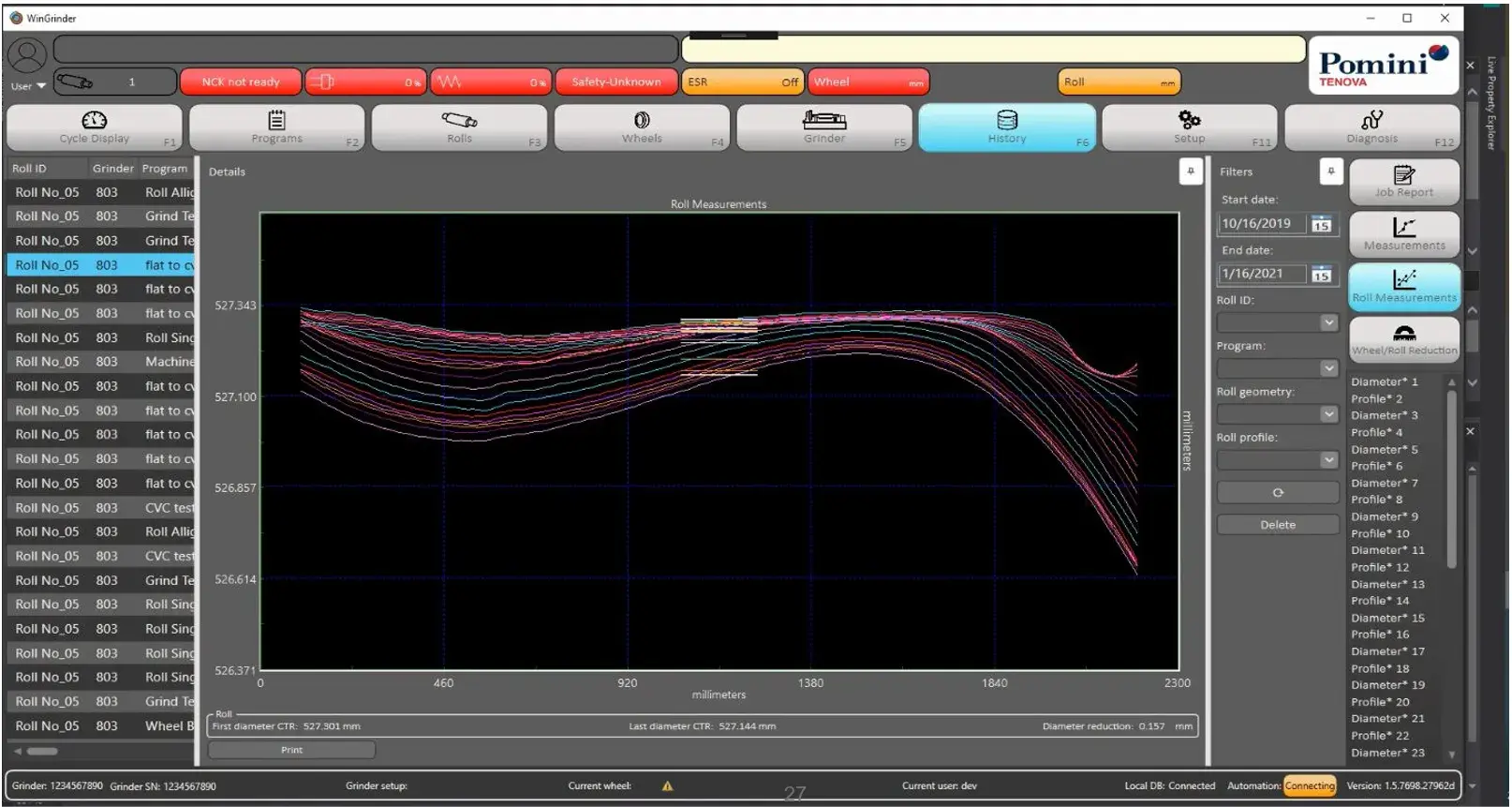Select the Diameter* 1 series
This screenshot has width=1512, height=807.
pyautogui.click(x=1384, y=382)
